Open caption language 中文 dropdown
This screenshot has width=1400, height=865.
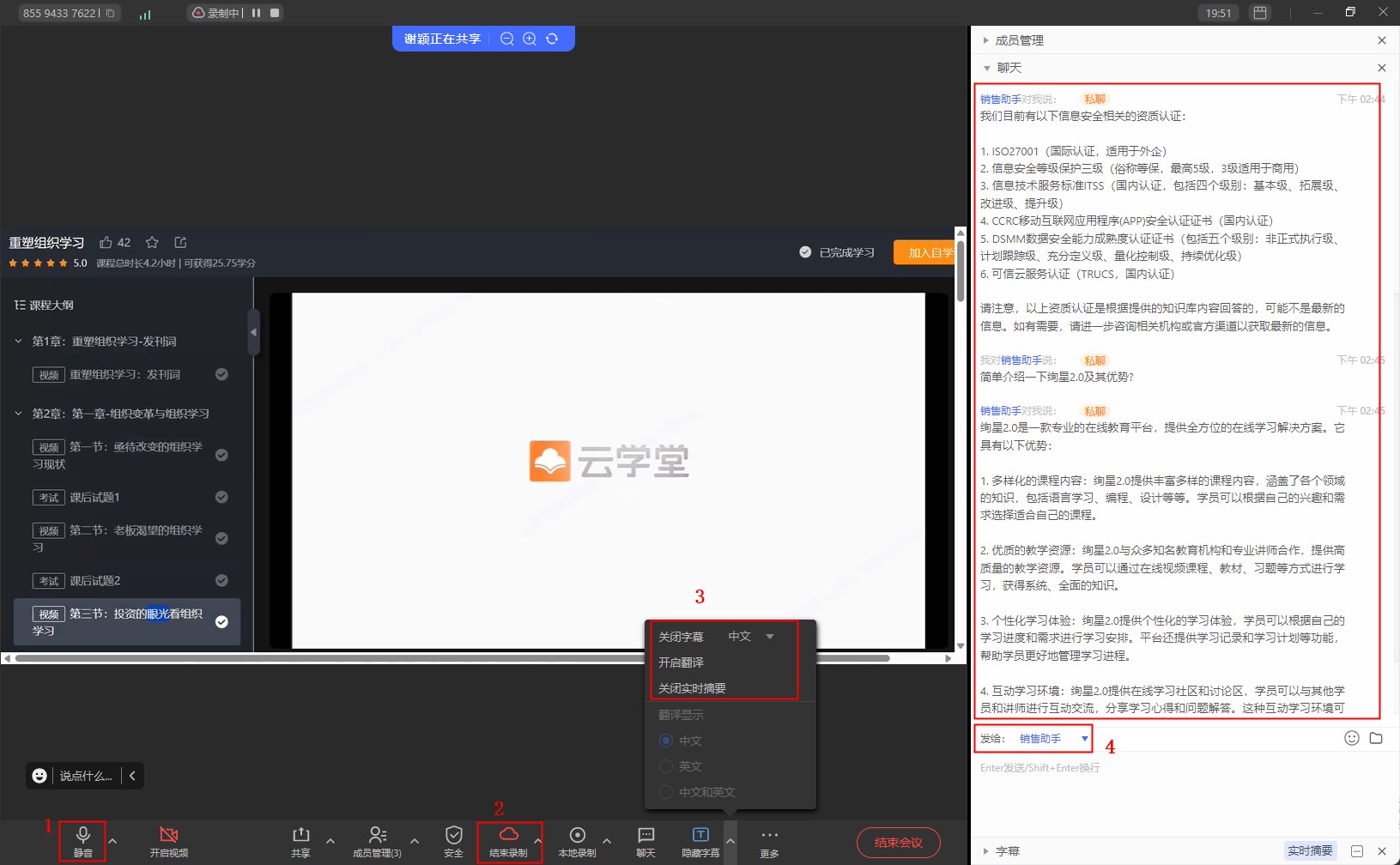point(751,637)
